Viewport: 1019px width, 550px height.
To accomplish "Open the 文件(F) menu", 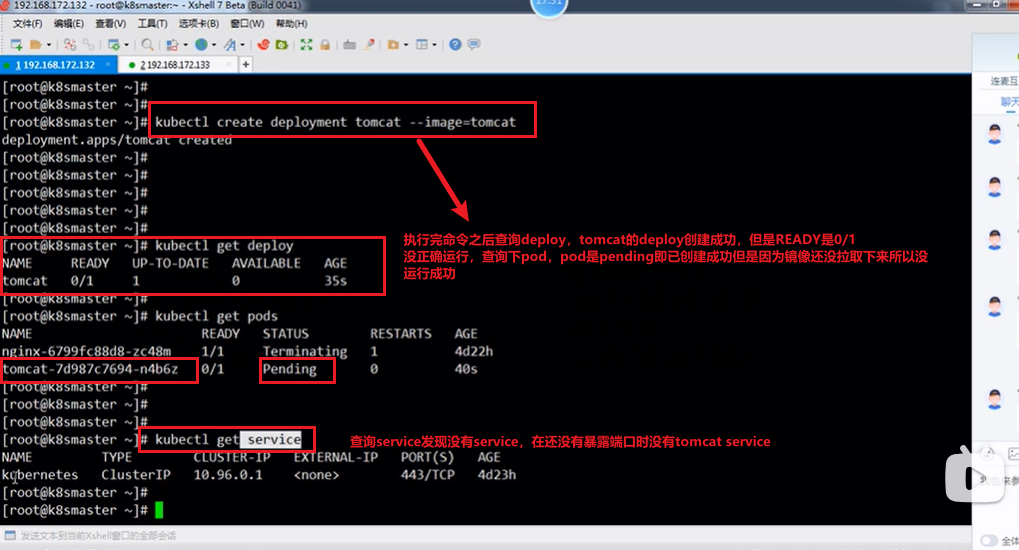I will coord(27,23).
